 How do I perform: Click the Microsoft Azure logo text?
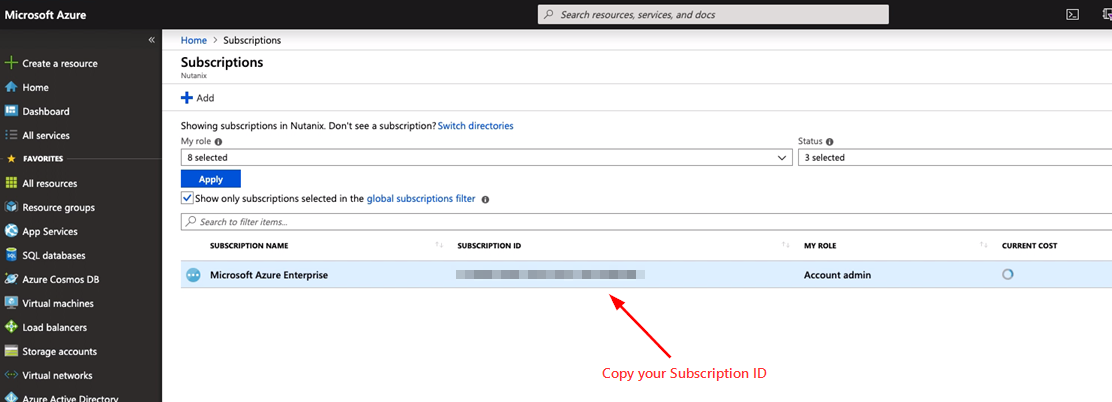pyautogui.click(x=45, y=14)
